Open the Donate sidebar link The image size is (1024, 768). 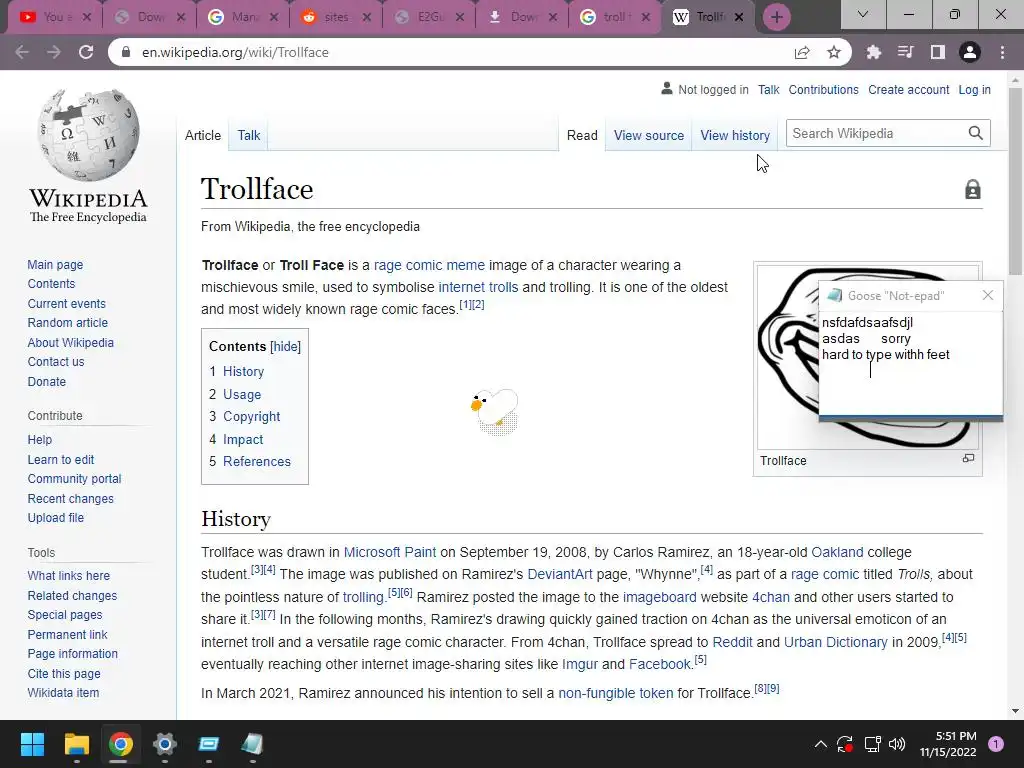click(x=46, y=381)
